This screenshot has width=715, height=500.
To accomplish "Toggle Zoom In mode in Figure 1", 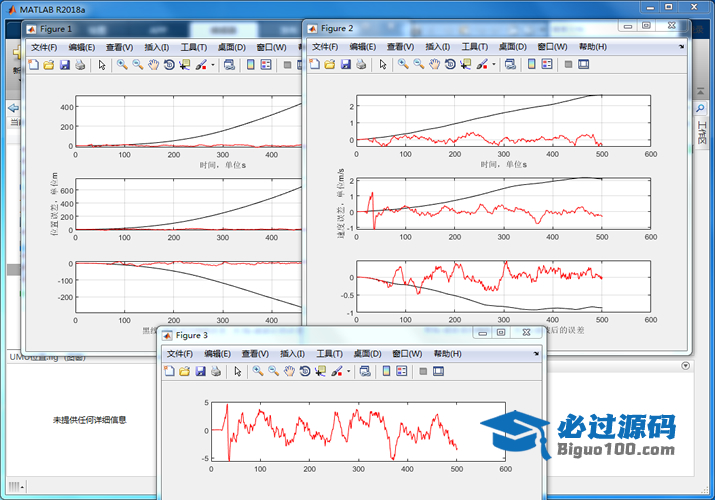I will coord(121,64).
